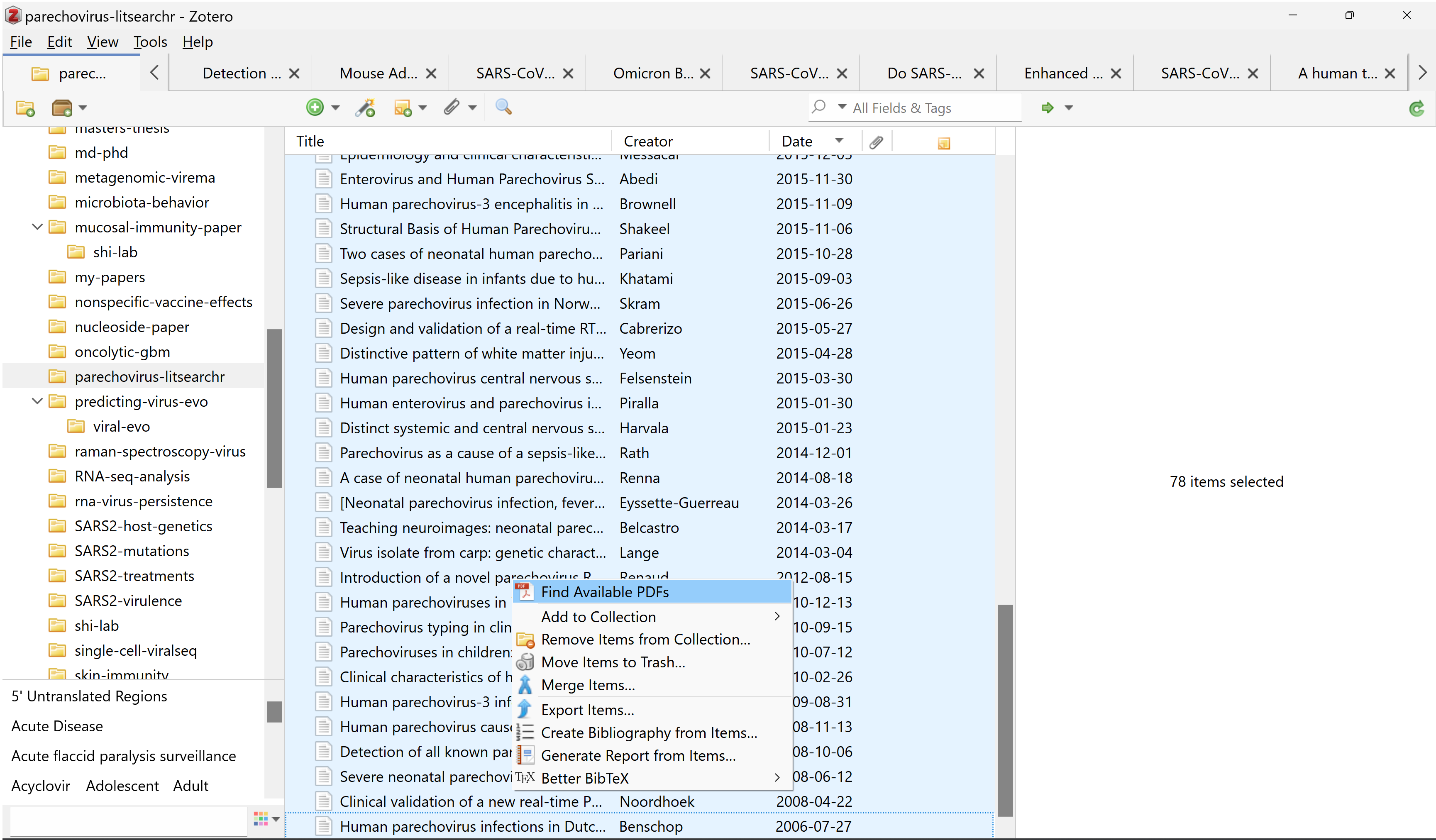Screen dimensions: 1436x840
Task: Sort items by the Creator column header
Action: [648, 142]
